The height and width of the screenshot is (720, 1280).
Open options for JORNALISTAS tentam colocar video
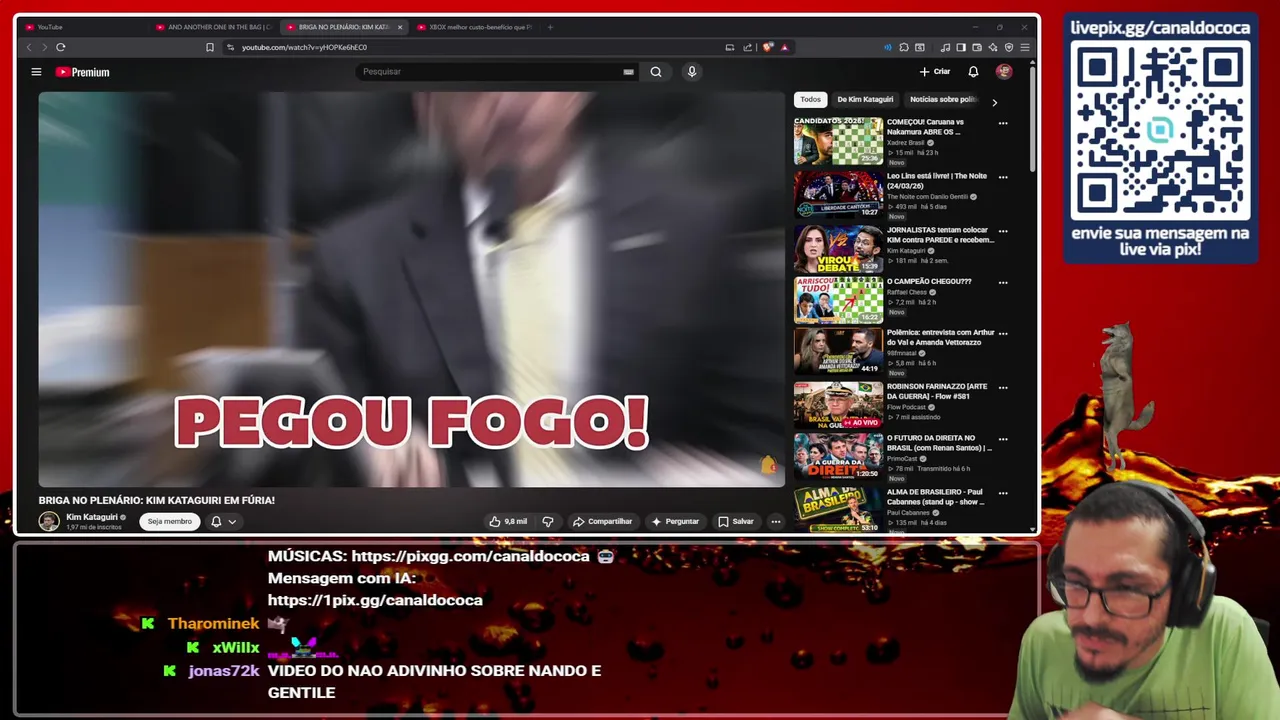[x=1003, y=231]
